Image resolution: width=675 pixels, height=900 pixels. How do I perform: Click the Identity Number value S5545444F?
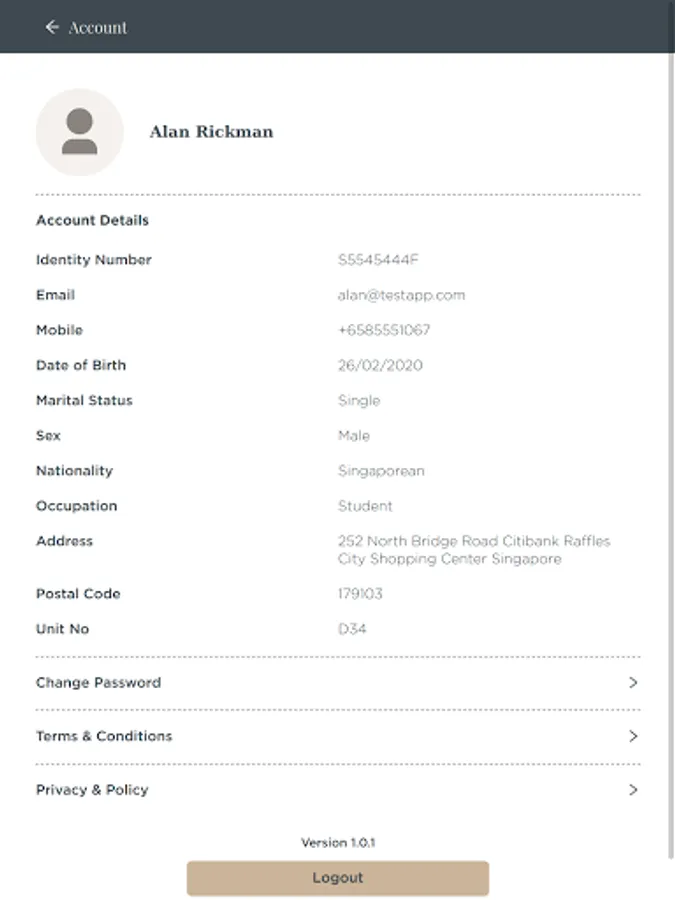(378, 260)
